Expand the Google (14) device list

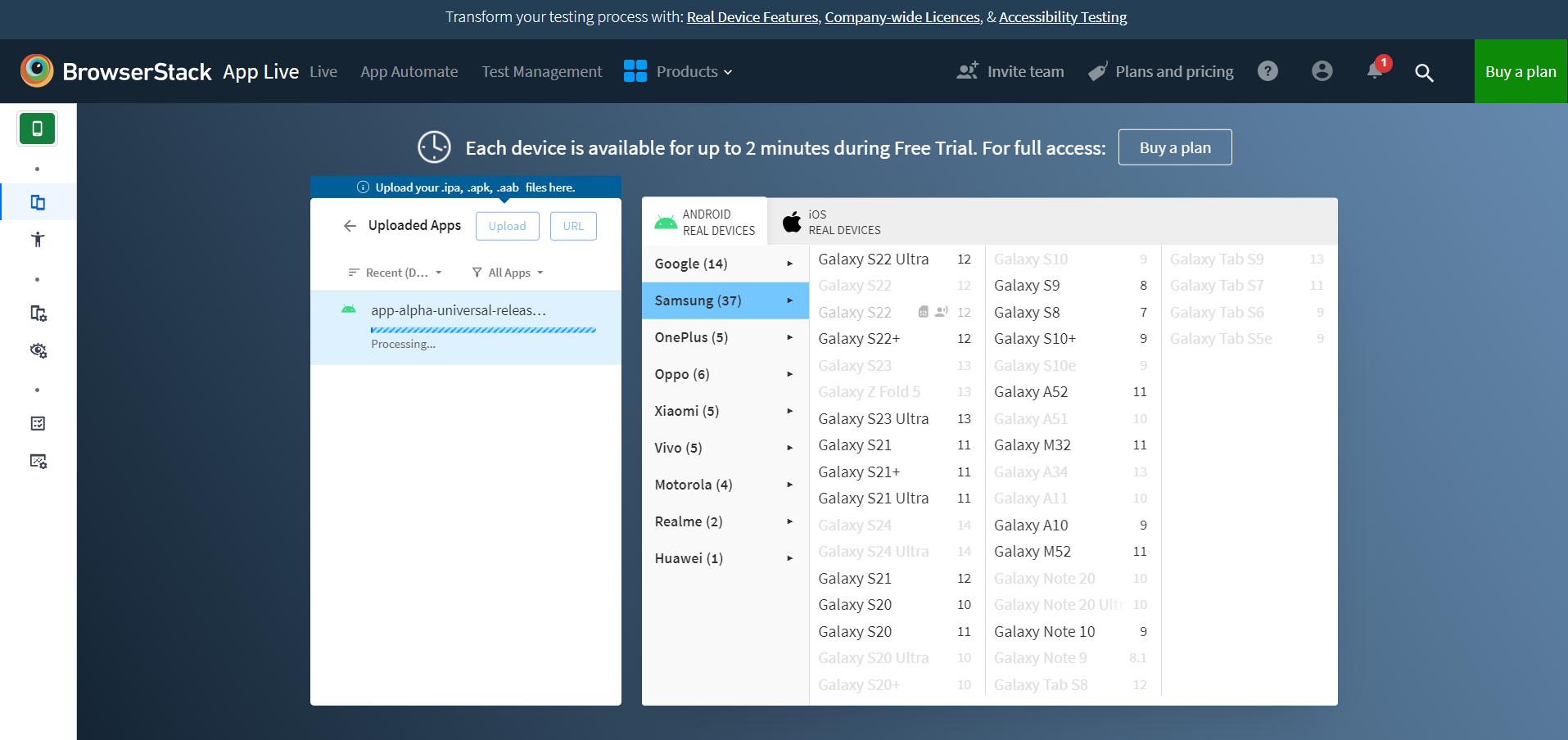(725, 264)
